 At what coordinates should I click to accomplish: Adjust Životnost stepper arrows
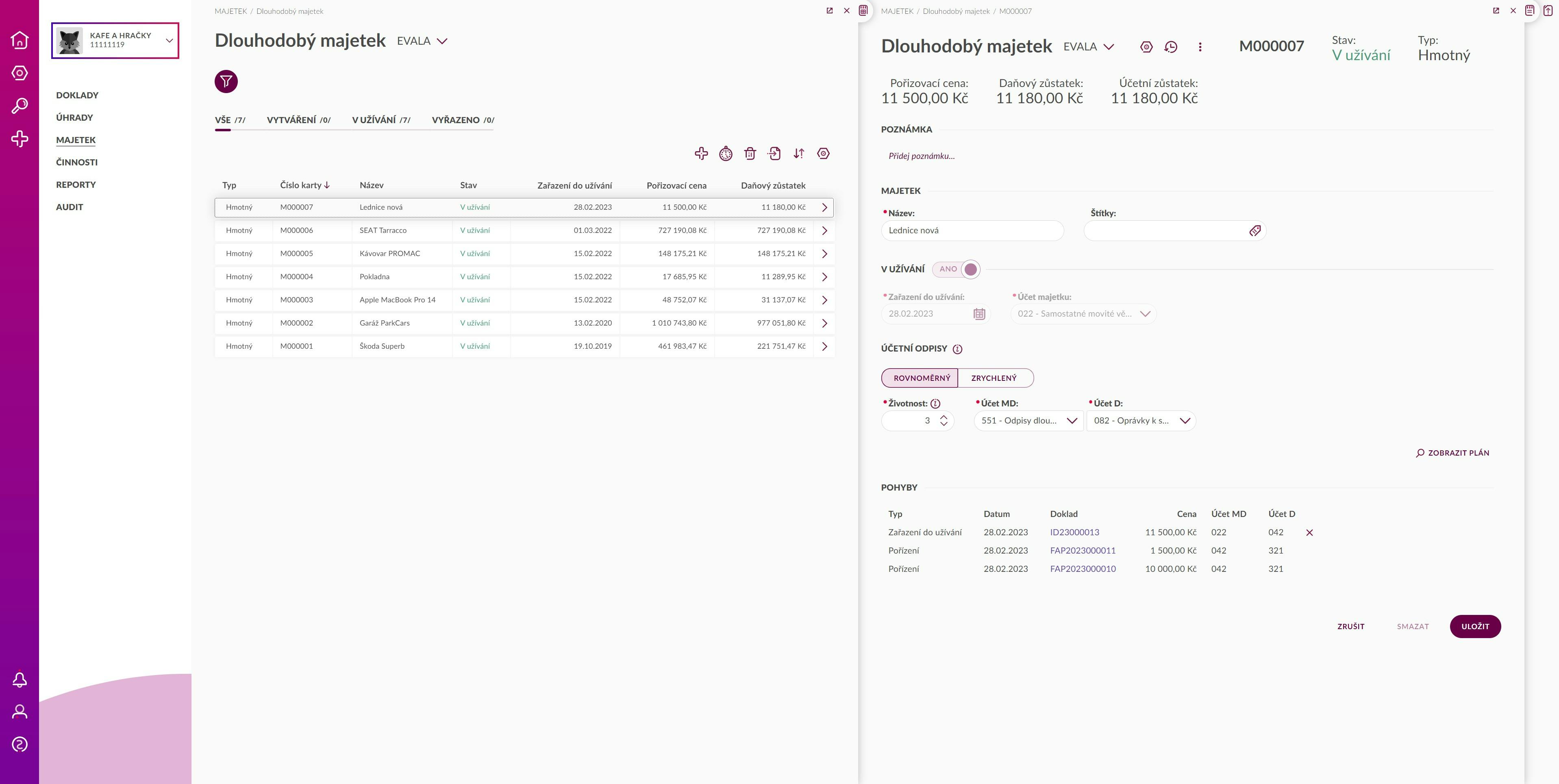[944, 421]
